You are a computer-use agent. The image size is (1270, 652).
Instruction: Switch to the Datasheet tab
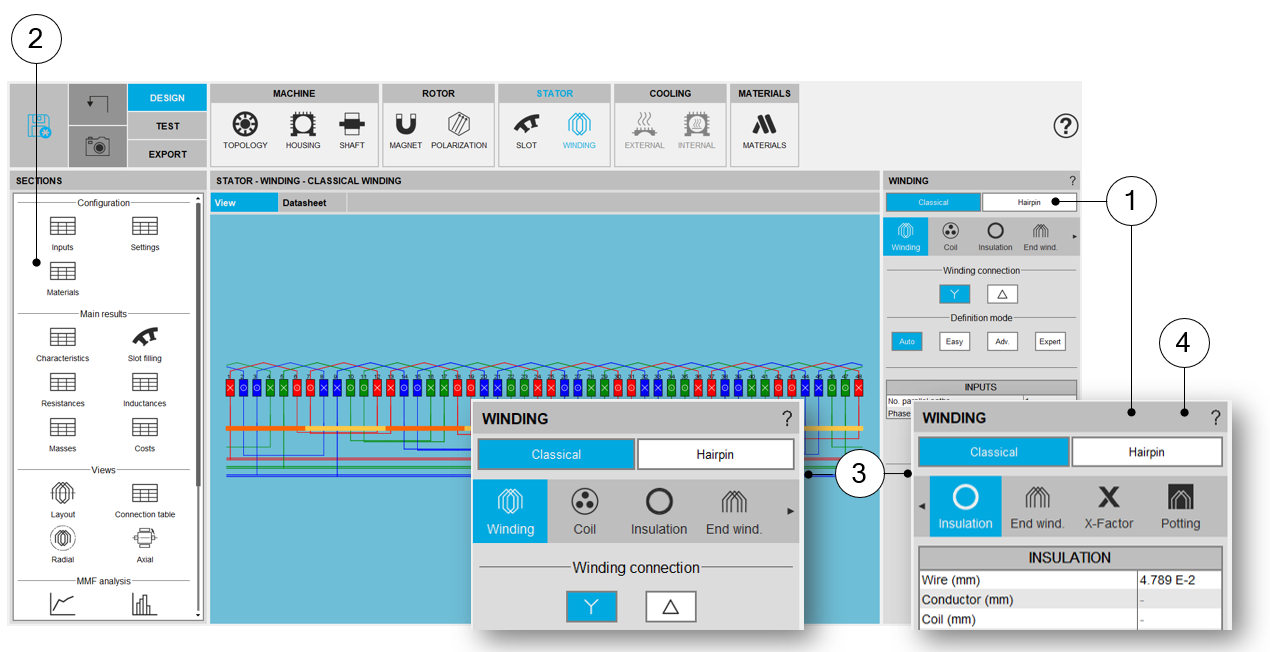pos(299,202)
